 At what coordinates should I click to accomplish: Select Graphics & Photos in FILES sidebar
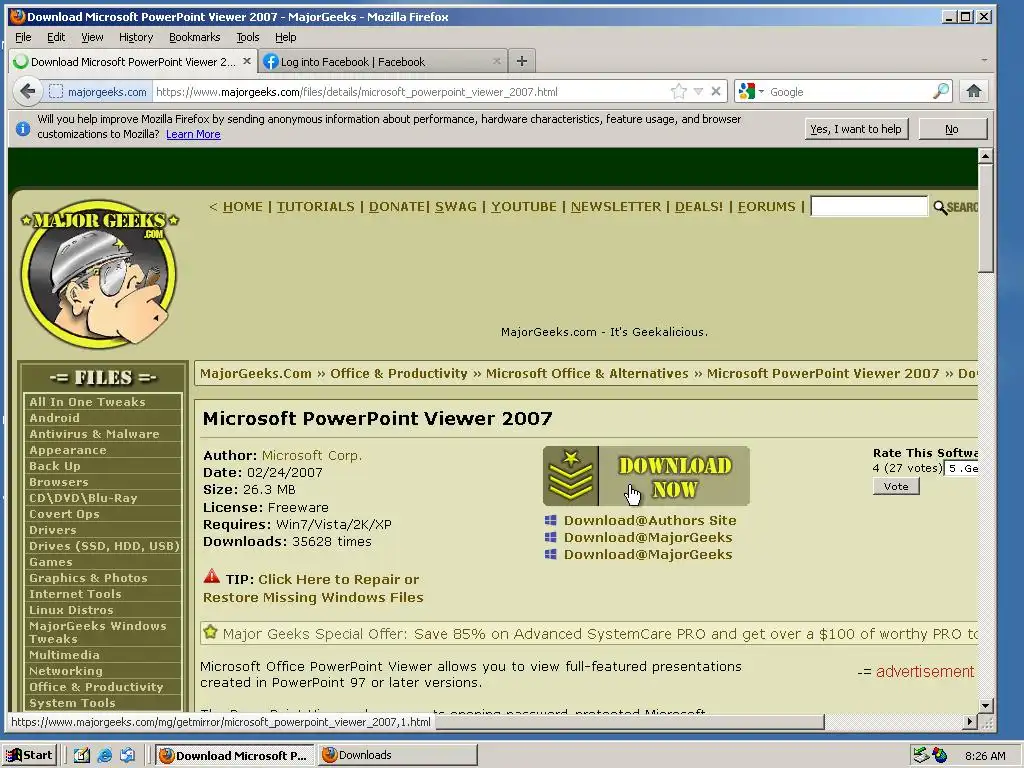coord(103,578)
